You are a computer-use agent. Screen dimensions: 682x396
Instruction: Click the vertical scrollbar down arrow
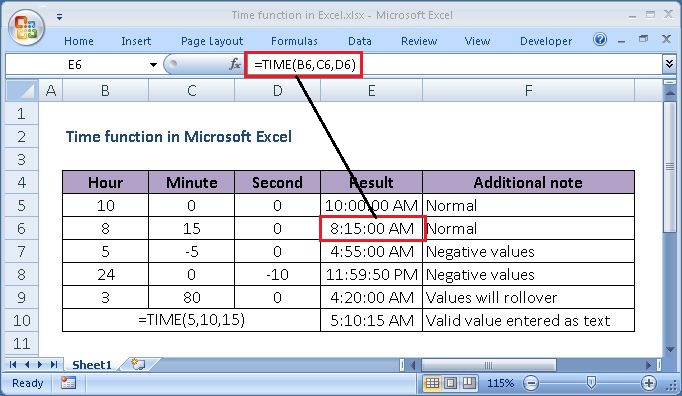(x=670, y=350)
